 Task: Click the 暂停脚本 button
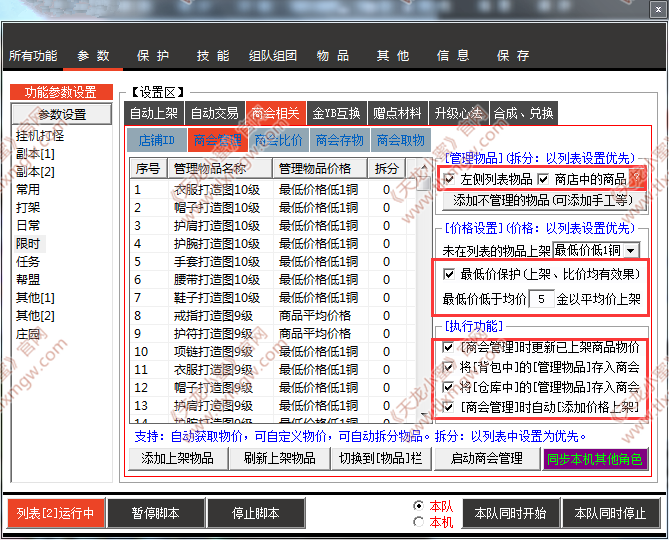pyautogui.click(x=156, y=513)
